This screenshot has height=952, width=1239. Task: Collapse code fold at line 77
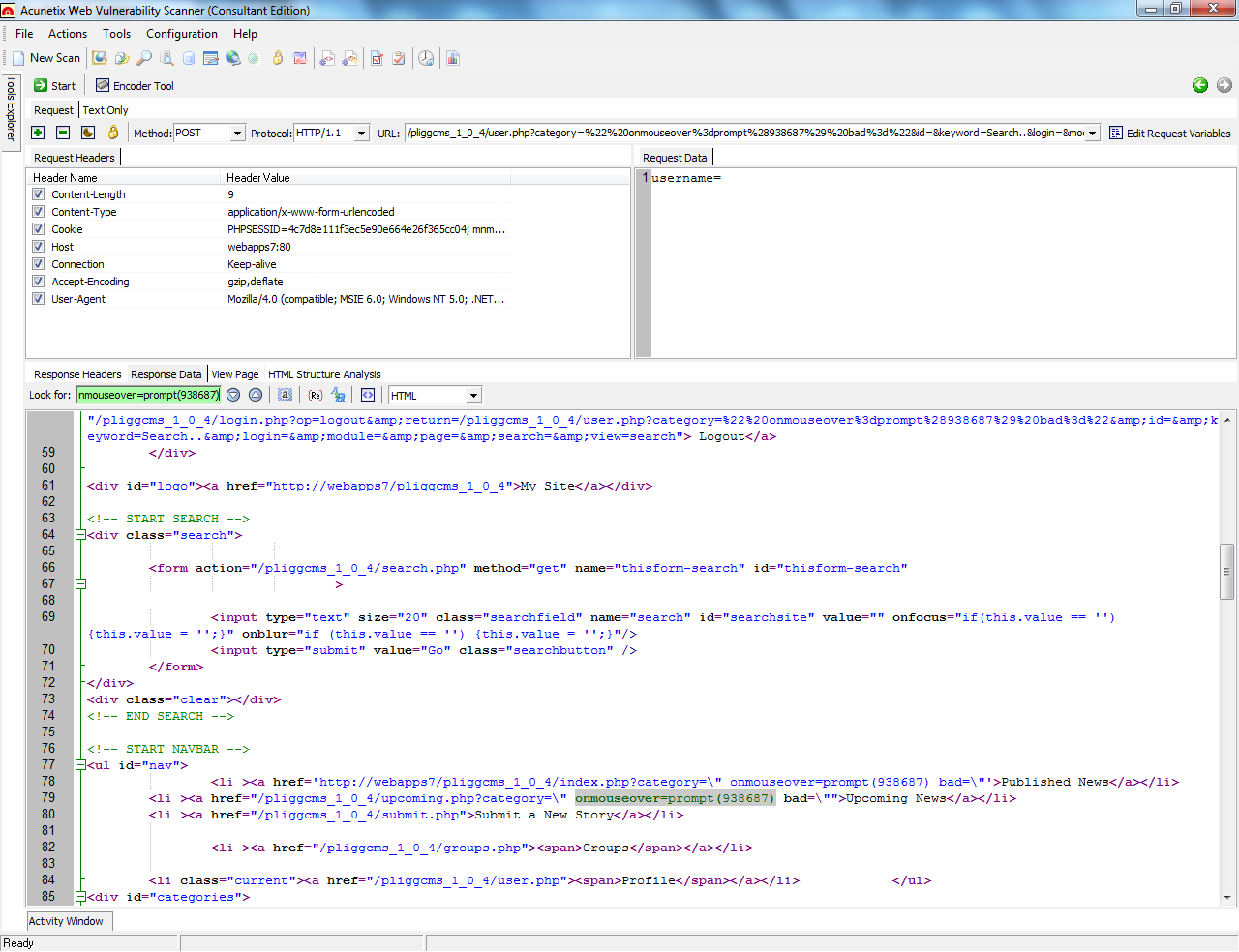pos(81,765)
